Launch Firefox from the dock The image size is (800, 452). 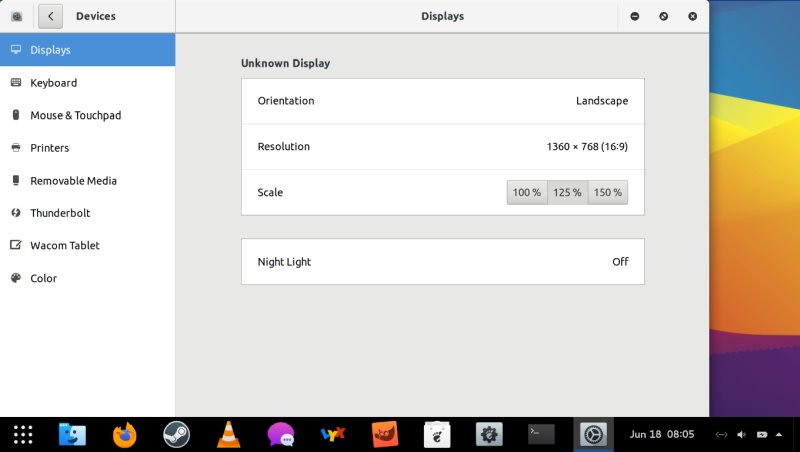125,434
